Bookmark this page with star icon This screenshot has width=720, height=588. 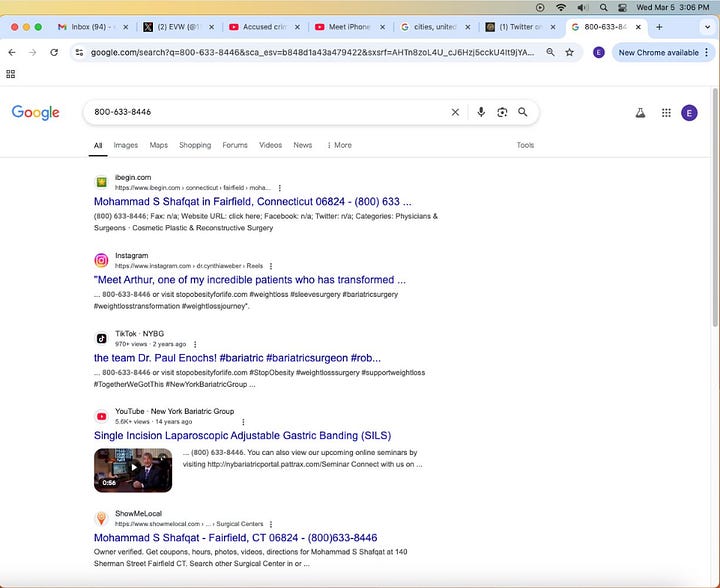pyautogui.click(x=569, y=52)
